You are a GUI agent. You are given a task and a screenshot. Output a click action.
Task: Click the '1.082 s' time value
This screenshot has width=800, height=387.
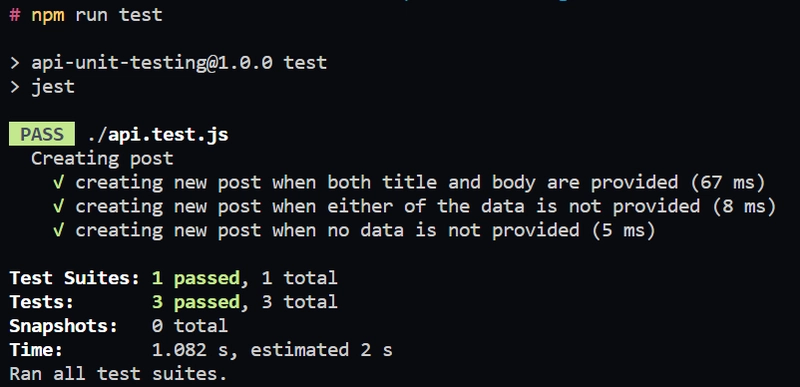pos(190,350)
